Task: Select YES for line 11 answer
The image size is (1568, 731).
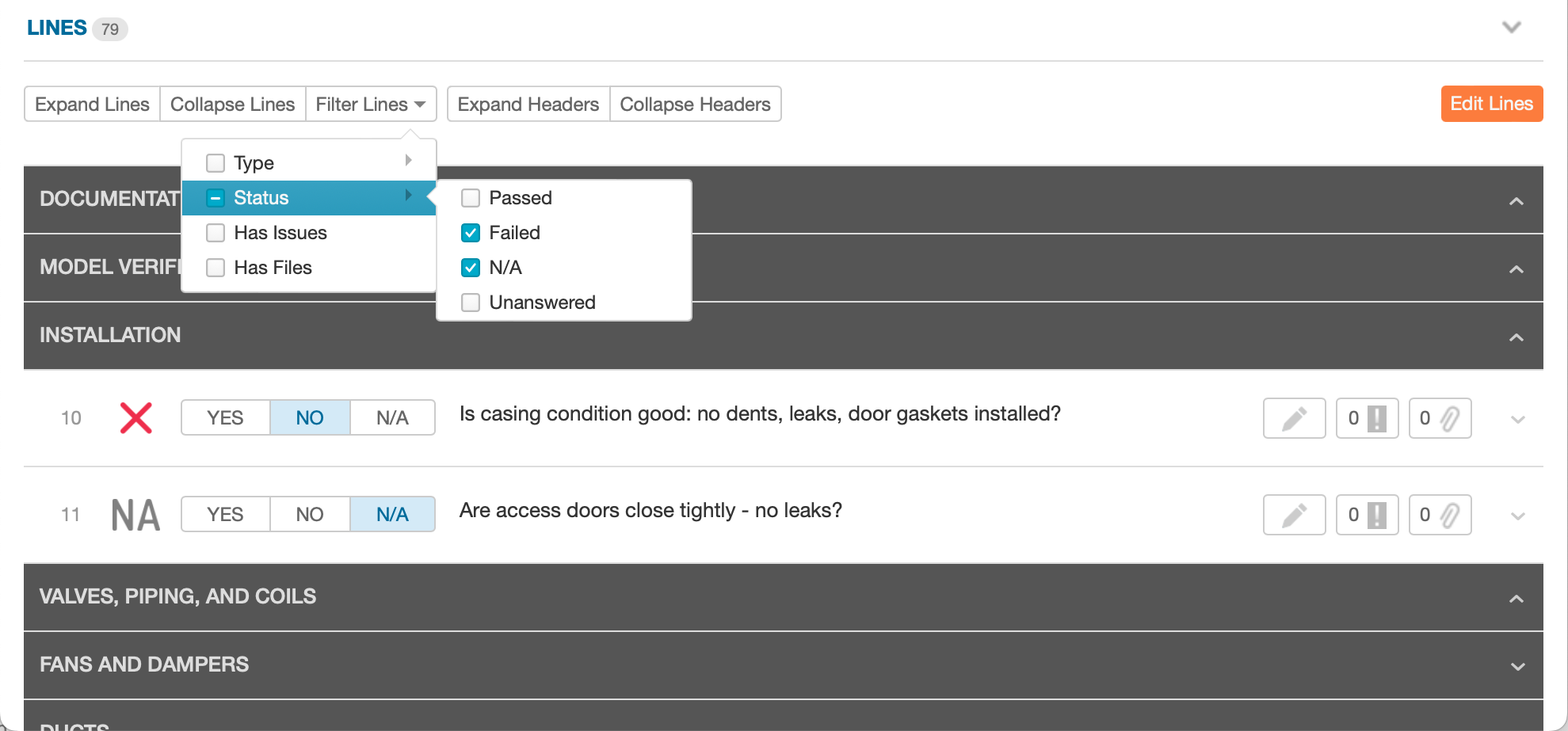Action: click(x=225, y=515)
